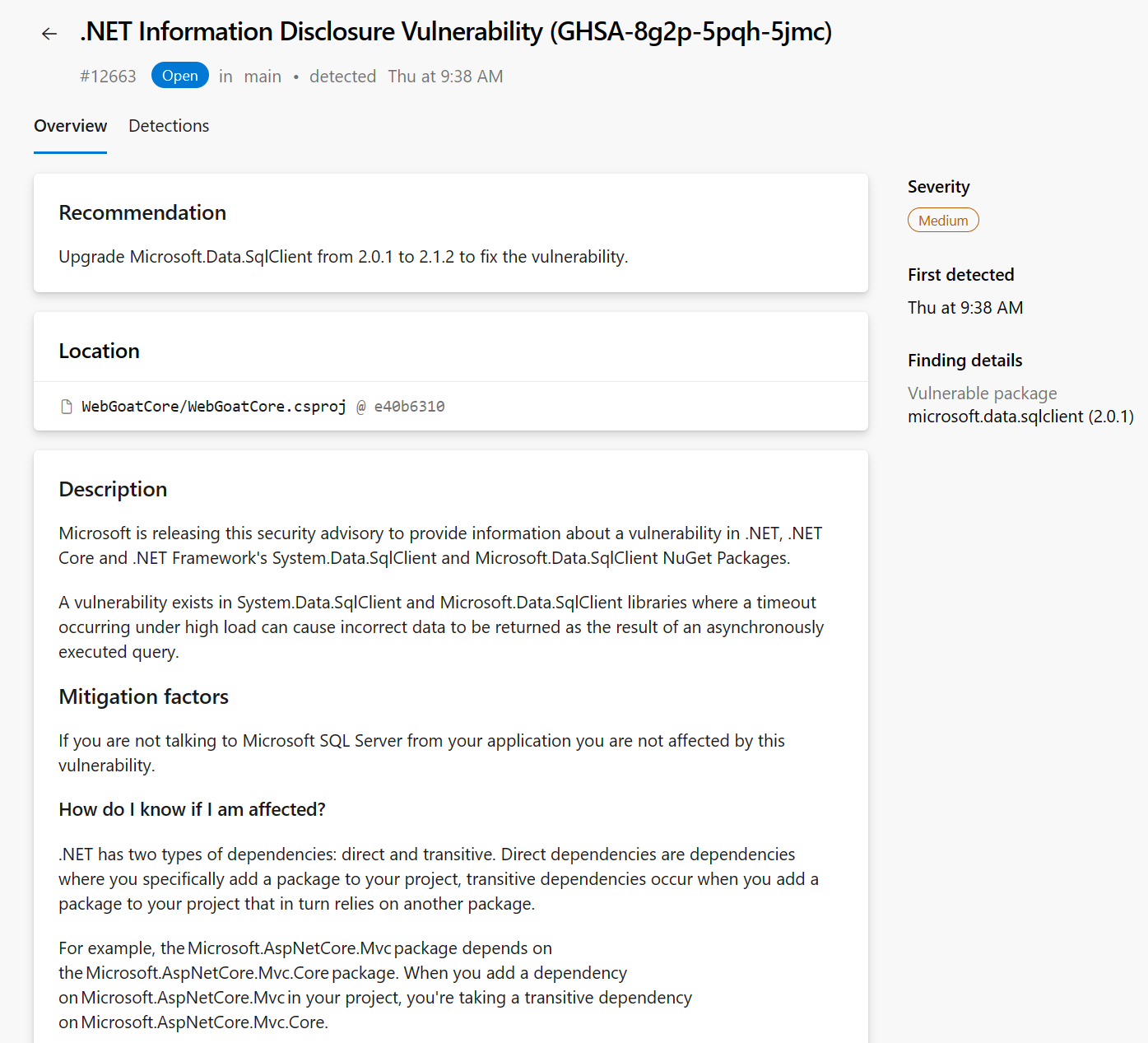Click the First detected label
This screenshot has width=1148, height=1043.
pos(960,275)
